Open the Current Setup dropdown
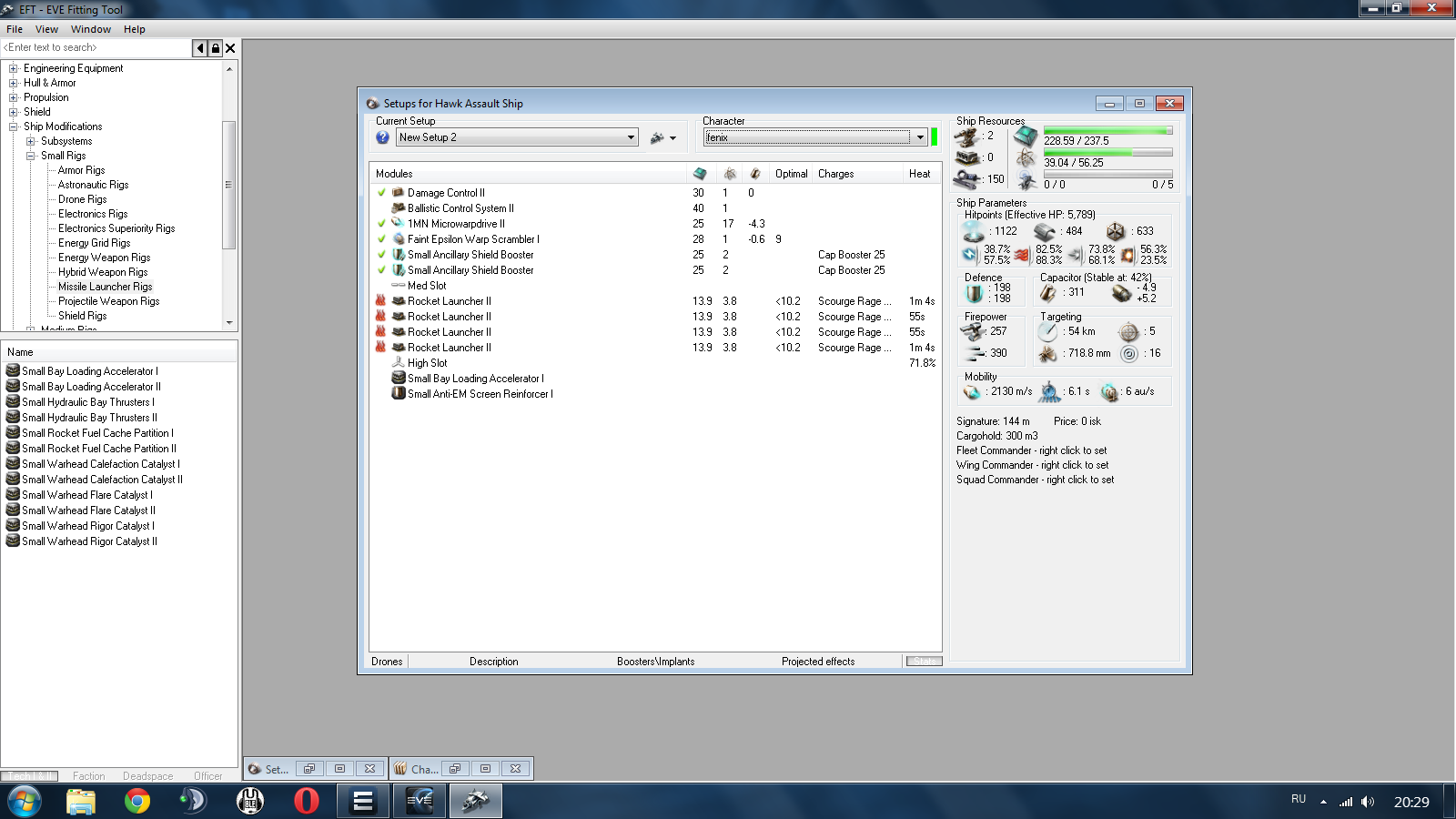Viewport: 1456px width, 819px height. click(517, 137)
